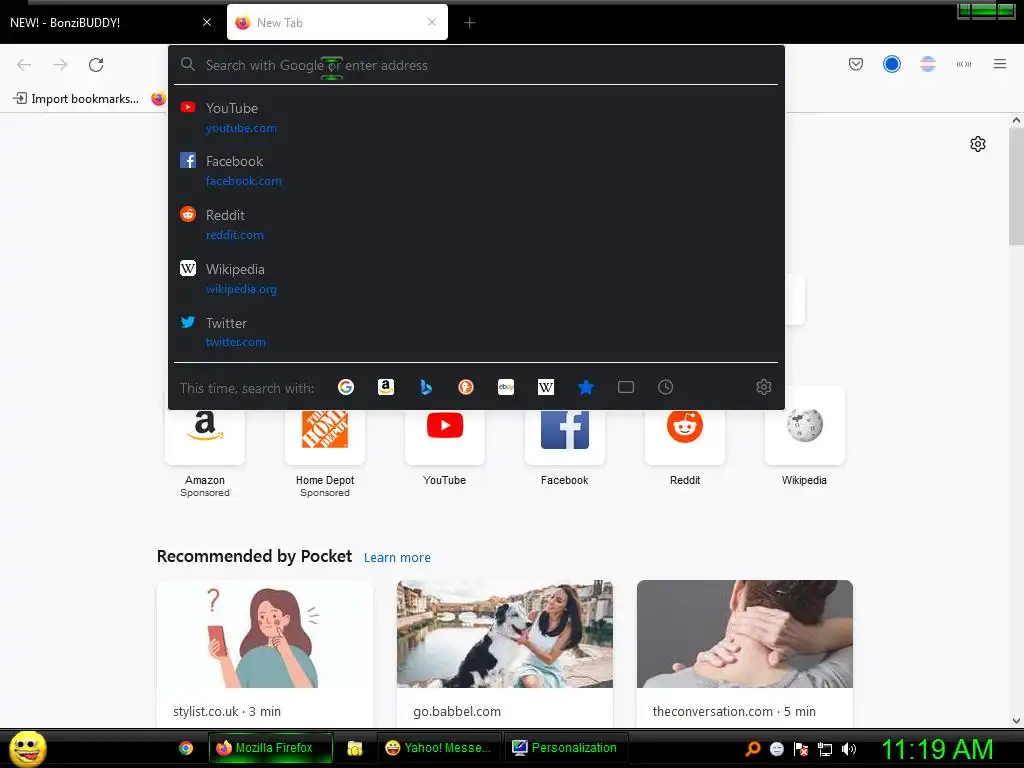Choose the Wikipedia suggestion in dropdown

[476, 278]
